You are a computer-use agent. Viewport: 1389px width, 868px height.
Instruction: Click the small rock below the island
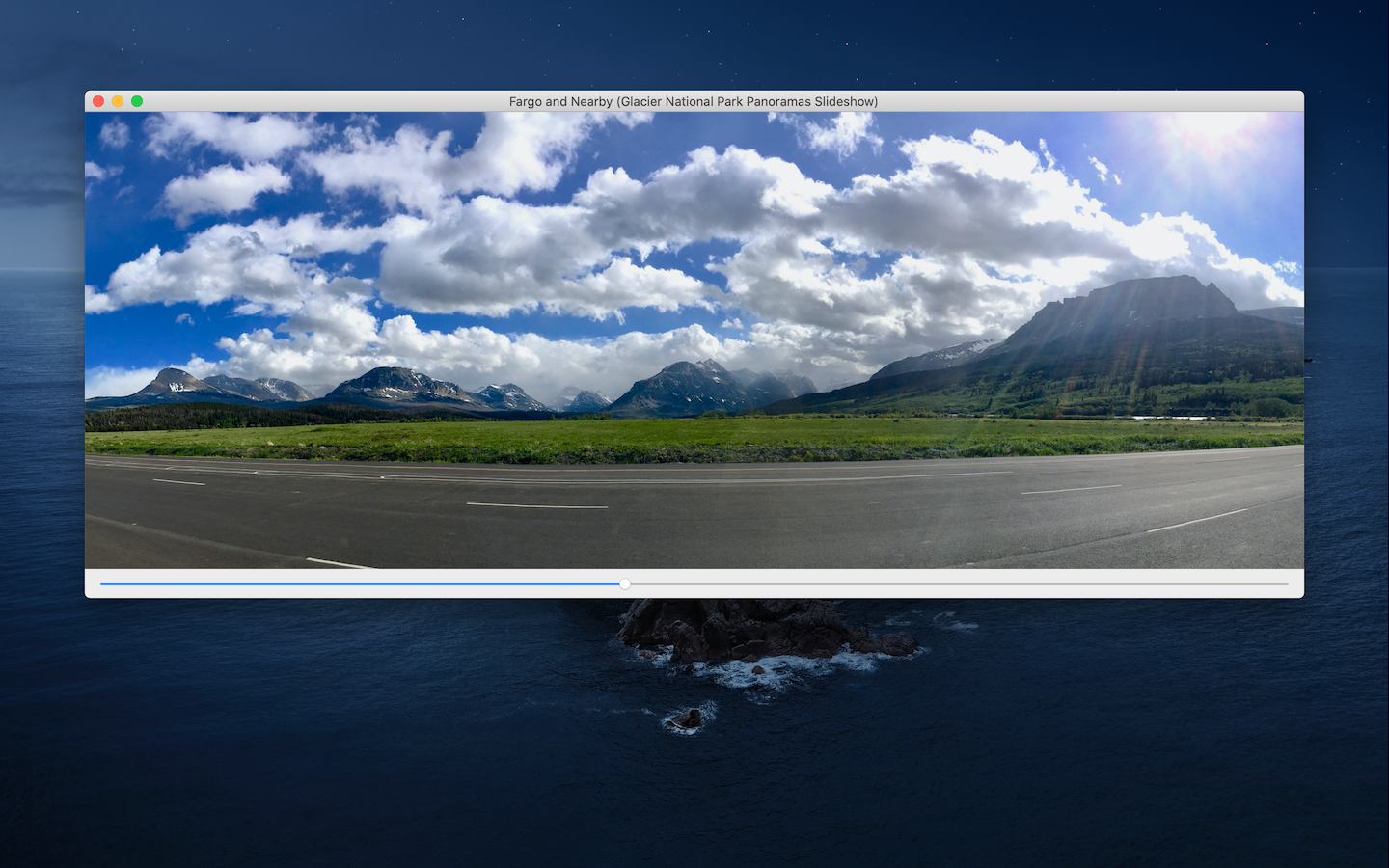[x=687, y=719]
